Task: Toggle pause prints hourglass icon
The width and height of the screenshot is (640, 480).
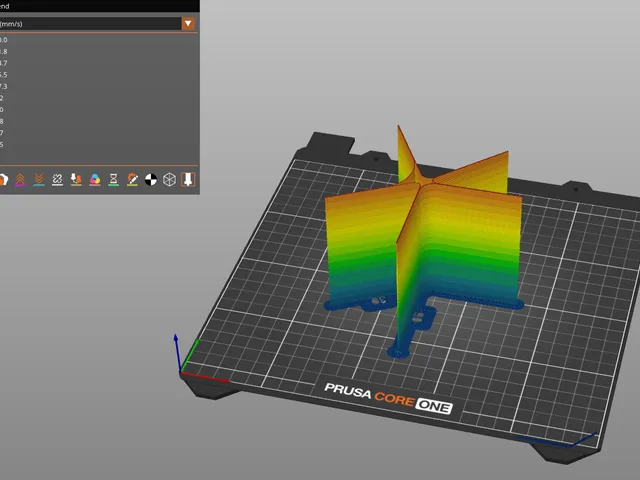Action: click(x=113, y=180)
